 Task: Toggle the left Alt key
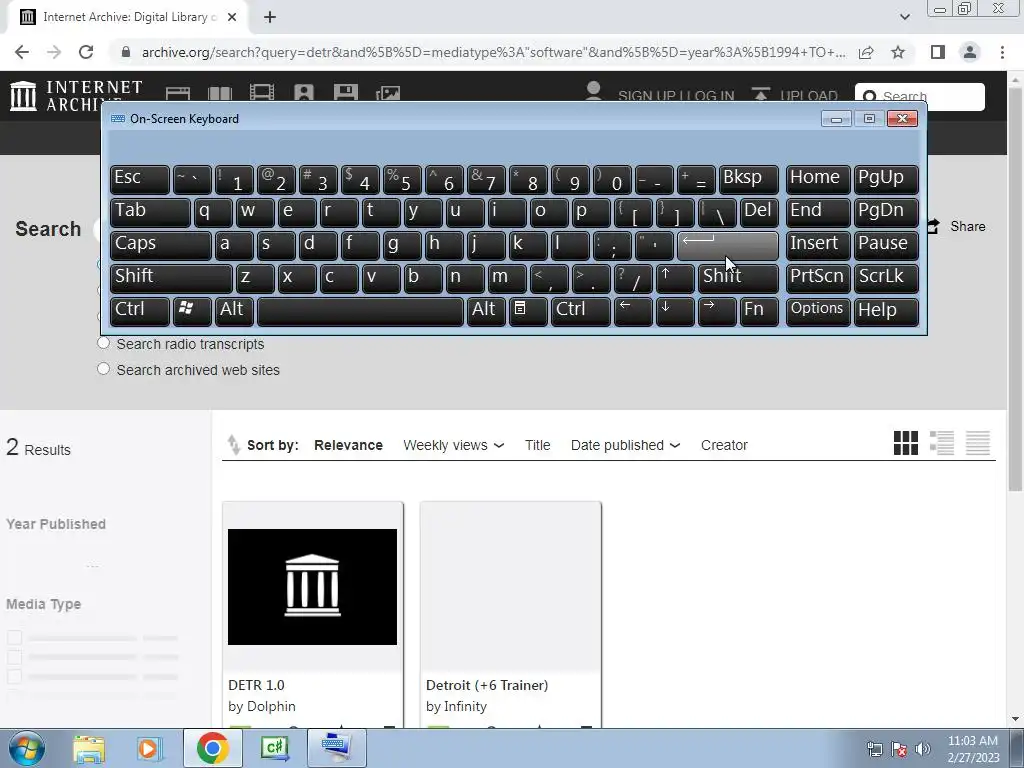234,311
